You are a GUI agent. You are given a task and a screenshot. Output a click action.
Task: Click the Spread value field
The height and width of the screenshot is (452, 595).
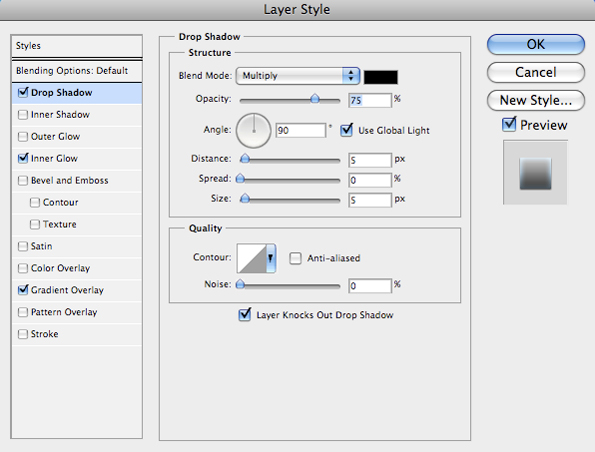[x=370, y=180]
